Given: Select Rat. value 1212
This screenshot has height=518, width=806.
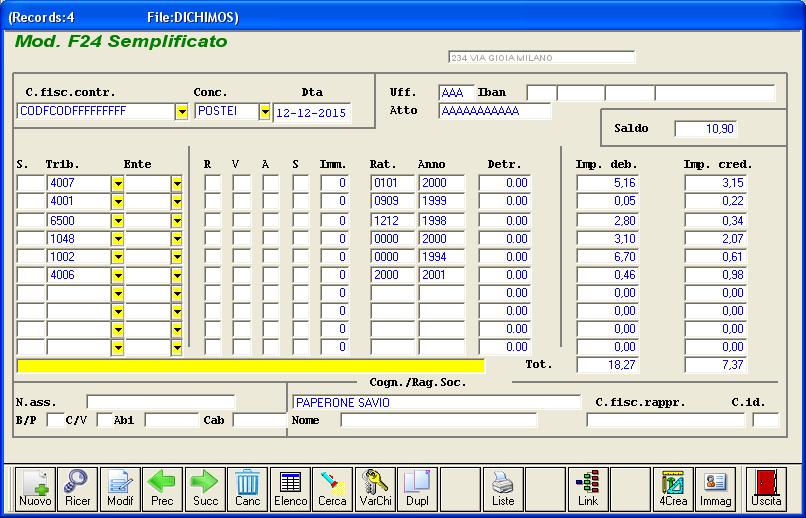Looking at the screenshot, I should pyautogui.click(x=392, y=221).
